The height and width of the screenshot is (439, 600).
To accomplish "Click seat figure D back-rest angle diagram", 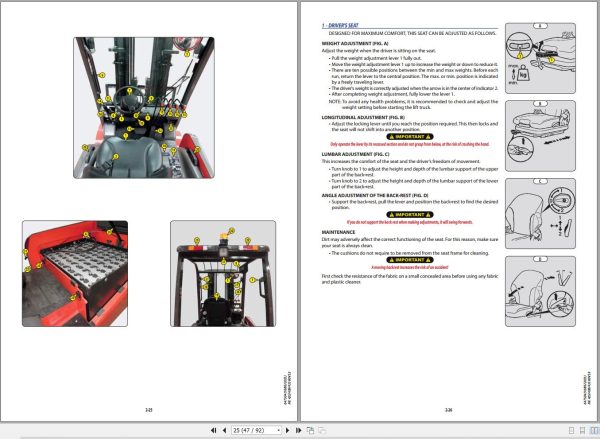I will [x=540, y=291].
